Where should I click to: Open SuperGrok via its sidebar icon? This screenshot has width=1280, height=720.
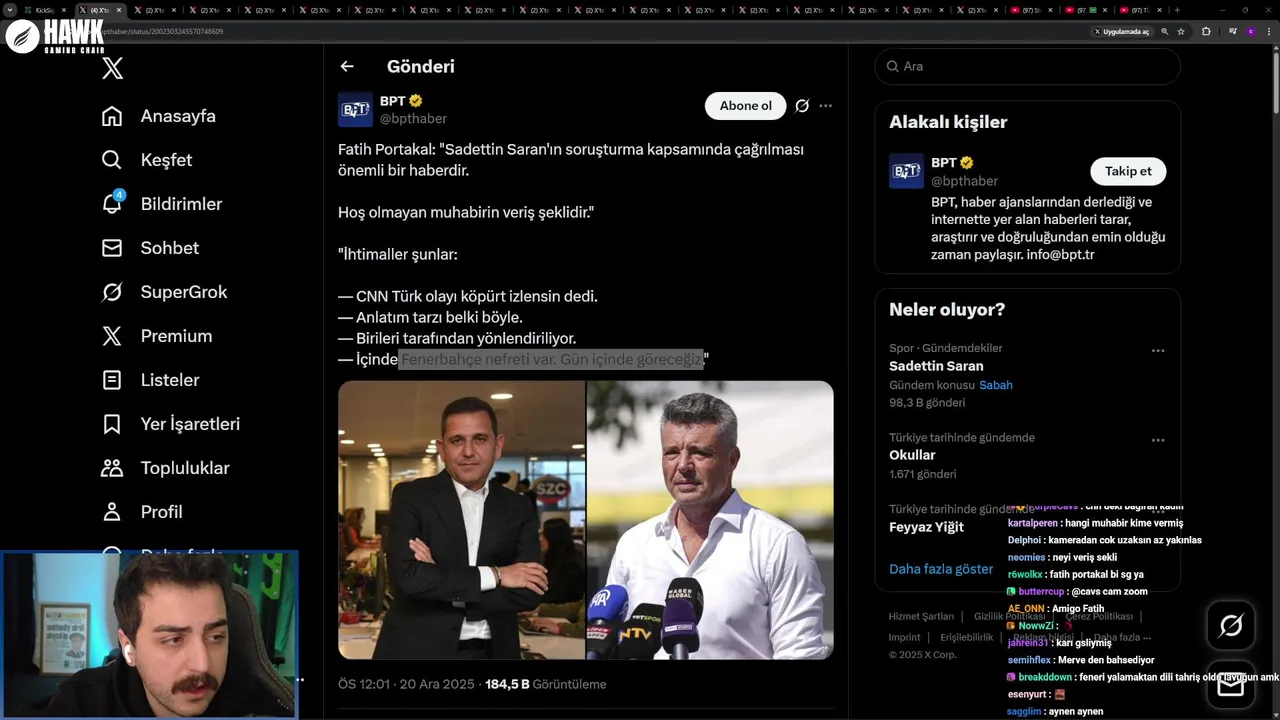[112, 292]
